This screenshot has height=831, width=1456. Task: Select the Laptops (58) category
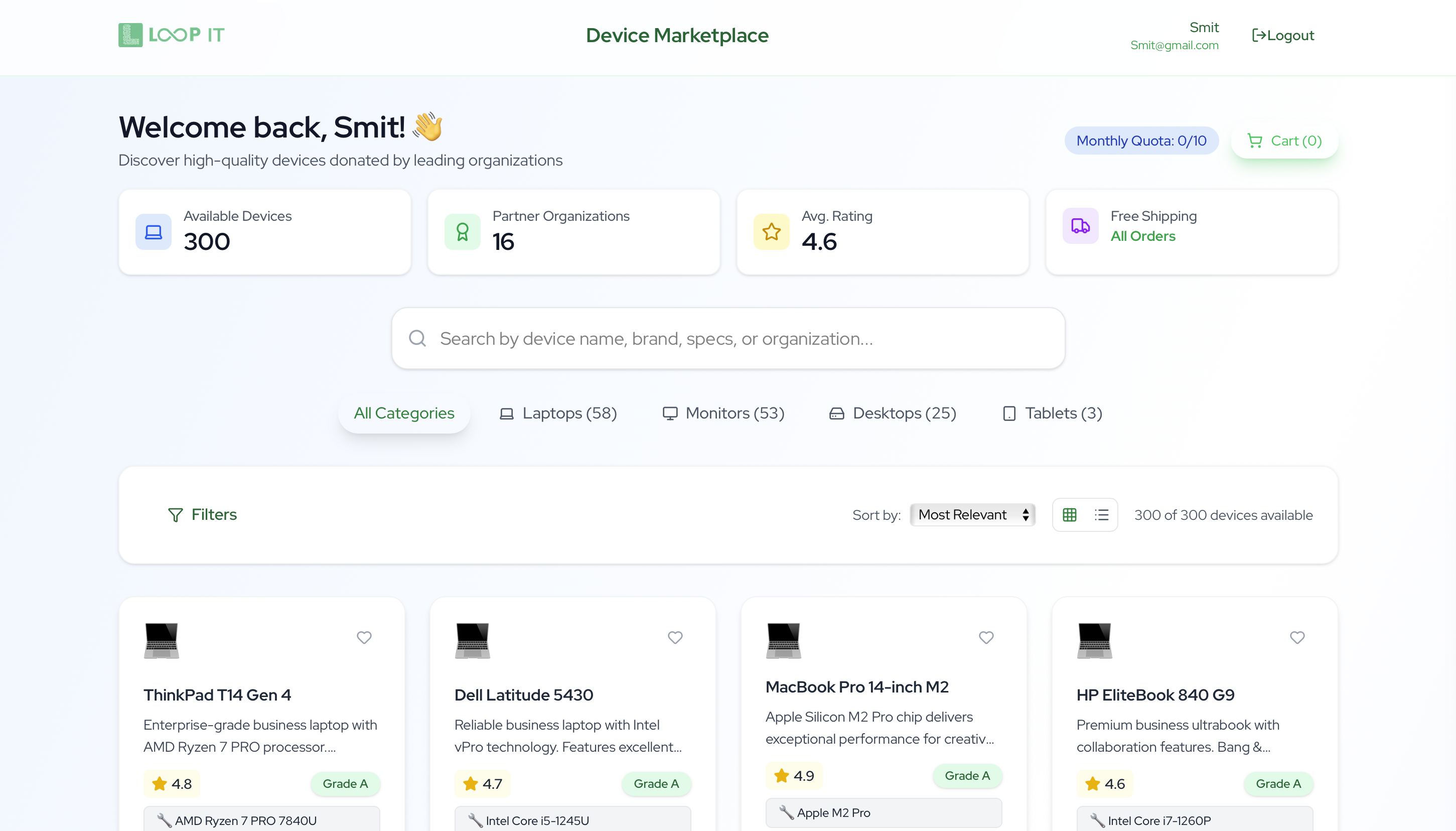[x=558, y=413]
